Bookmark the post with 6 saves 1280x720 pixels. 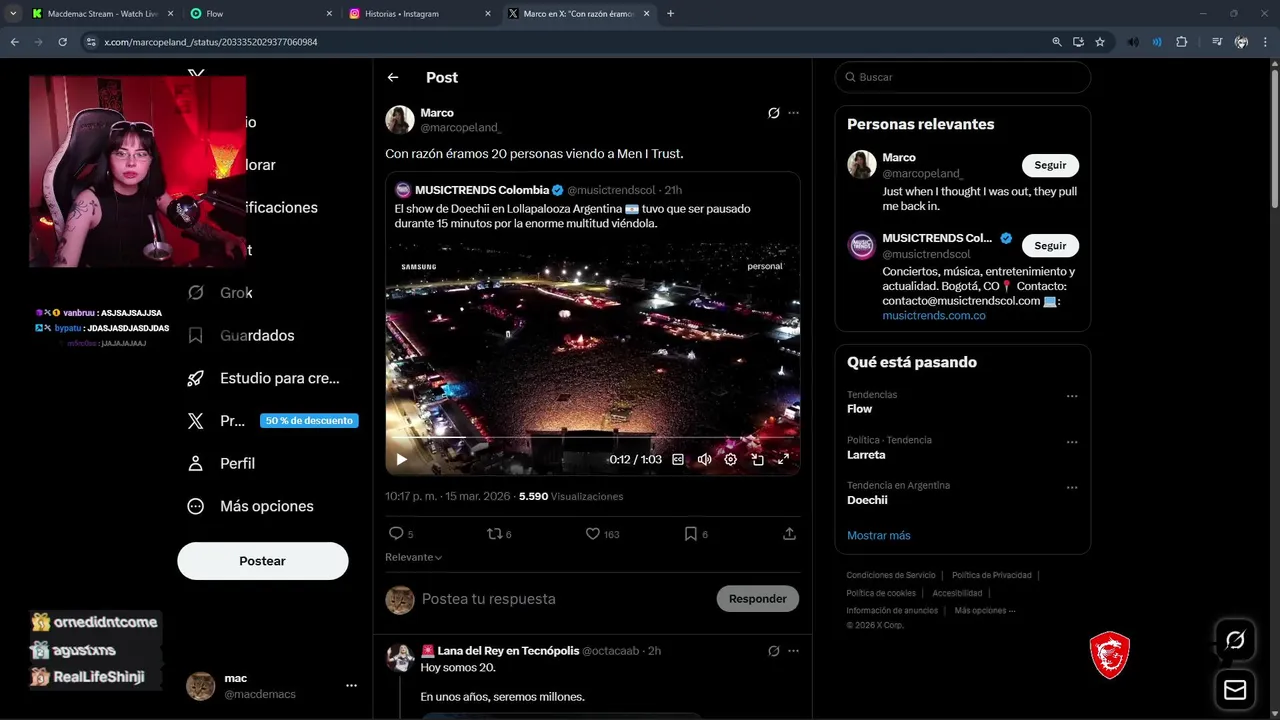(x=695, y=534)
